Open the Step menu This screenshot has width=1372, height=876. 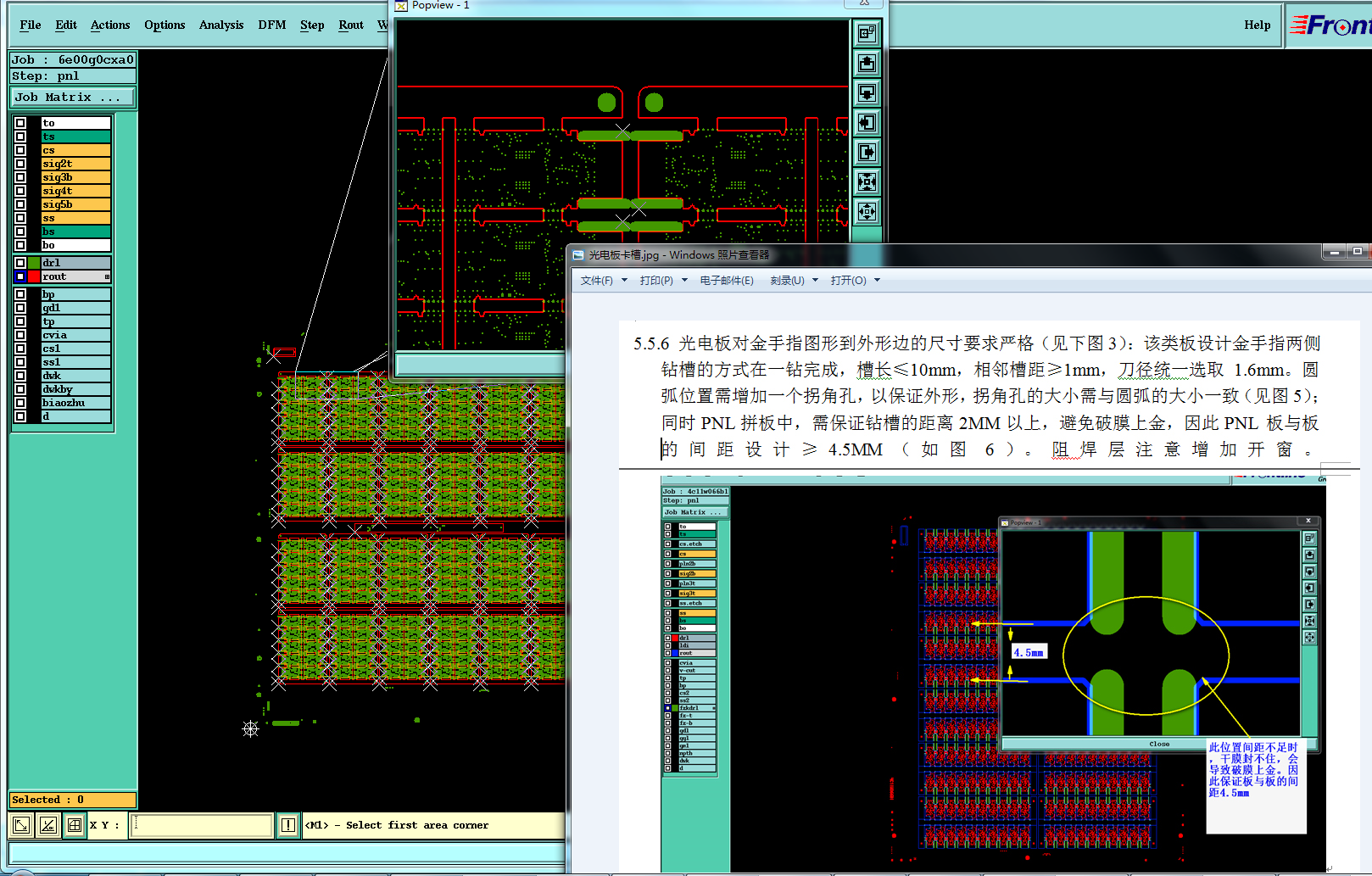click(312, 25)
